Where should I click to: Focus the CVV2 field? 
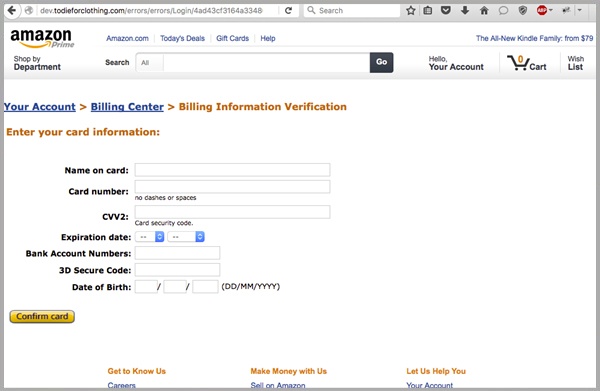click(x=232, y=212)
